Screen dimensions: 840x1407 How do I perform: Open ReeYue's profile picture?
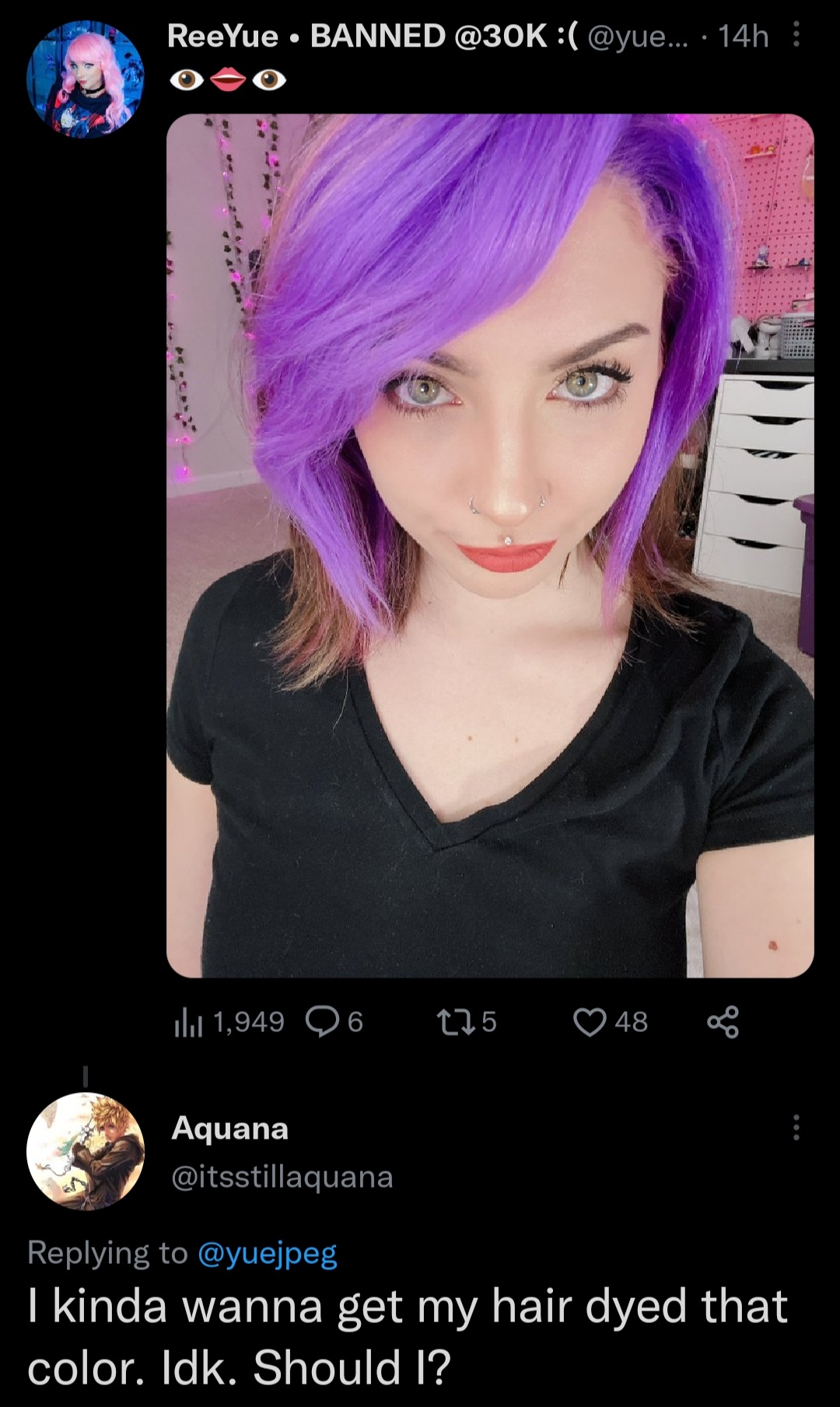coord(86,80)
